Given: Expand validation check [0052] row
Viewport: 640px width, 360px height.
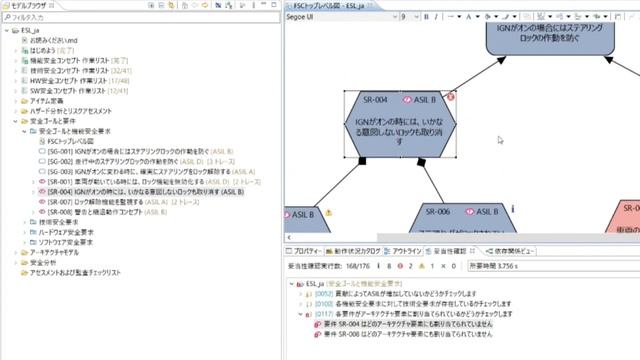Looking at the screenshot, I should click(301, 294).
